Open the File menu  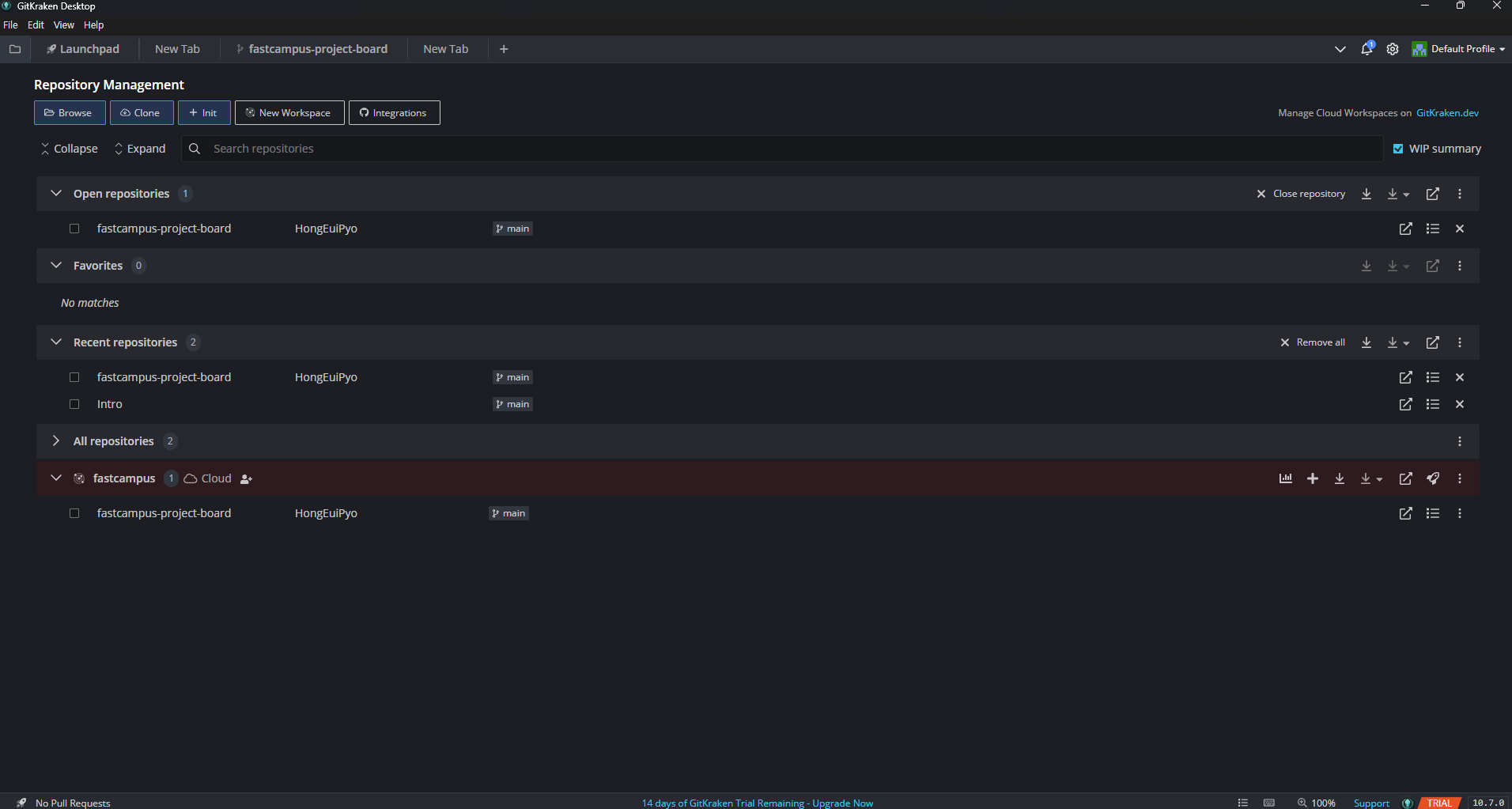(x=10, y=25)
